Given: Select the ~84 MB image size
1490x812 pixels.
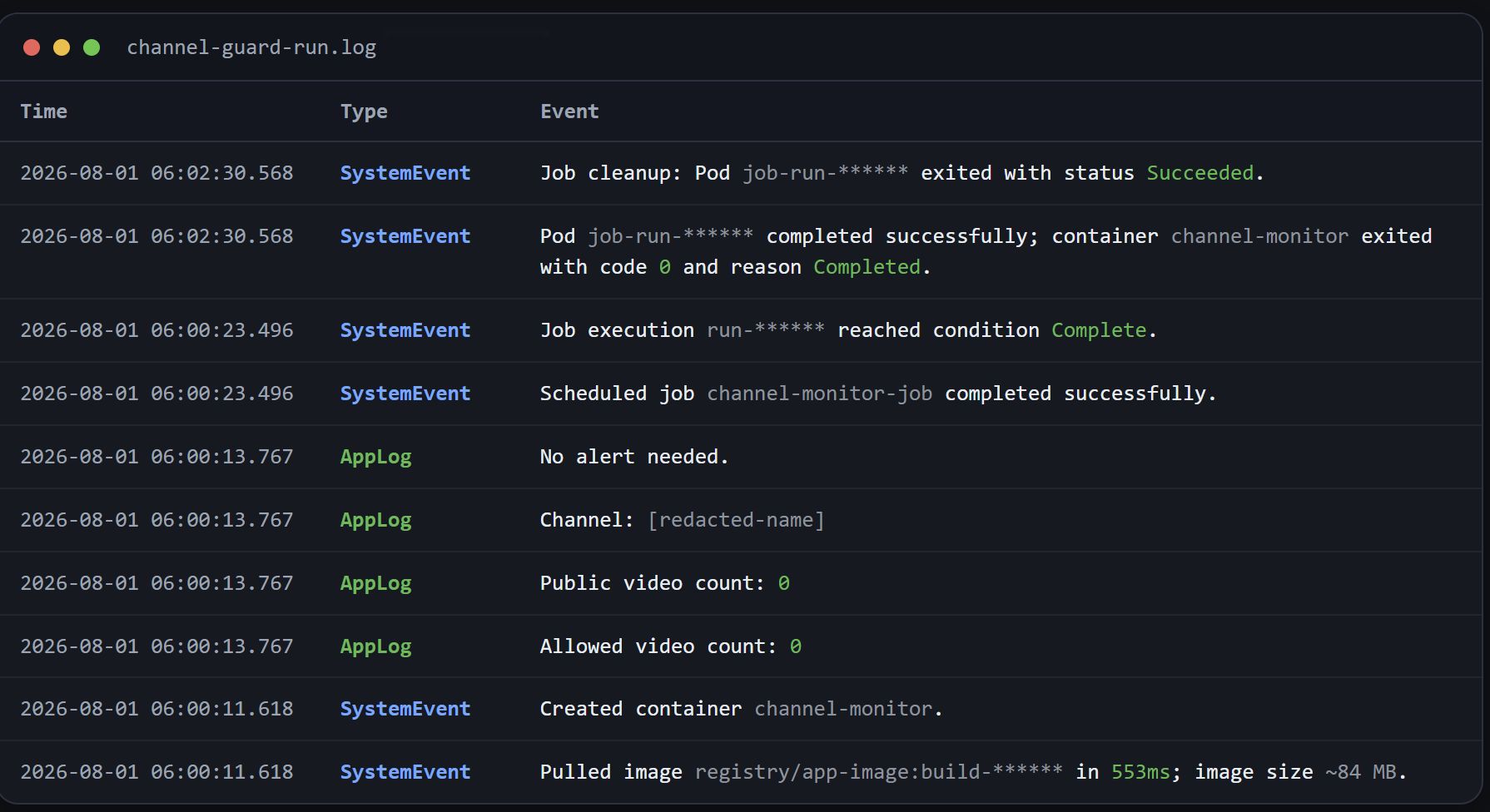Looking at the screenshot, I should [1361, 772].
